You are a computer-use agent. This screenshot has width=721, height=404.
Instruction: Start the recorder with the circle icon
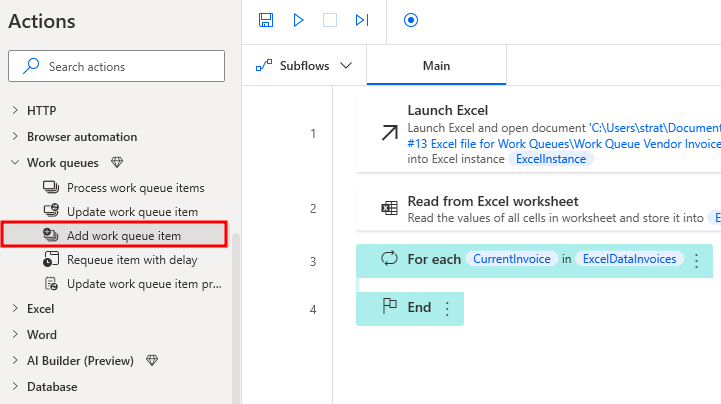pos(411,20)
